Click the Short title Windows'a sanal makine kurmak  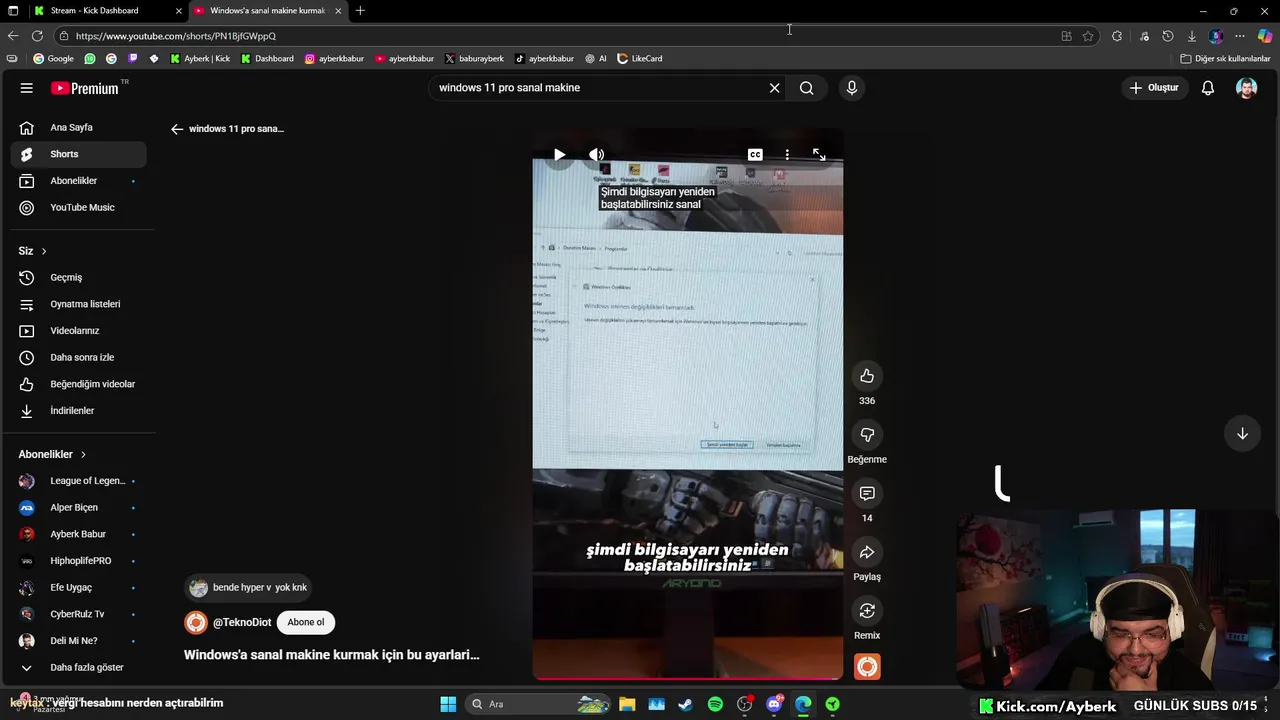pyautogui.click(x=332, y=655)
